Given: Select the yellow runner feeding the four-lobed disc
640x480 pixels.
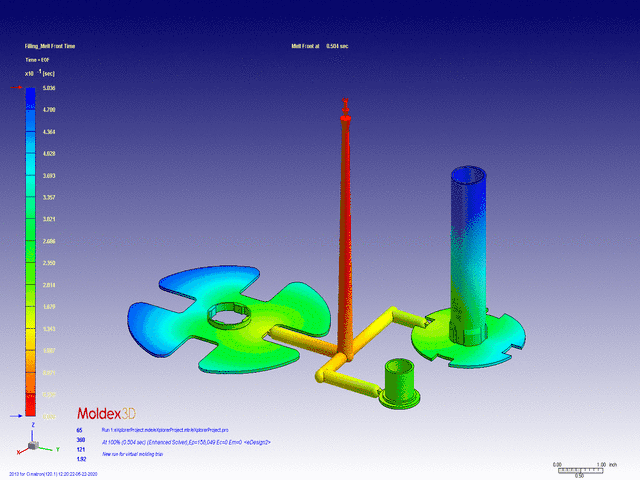Looking at the screenshot, I should (302, 339).
